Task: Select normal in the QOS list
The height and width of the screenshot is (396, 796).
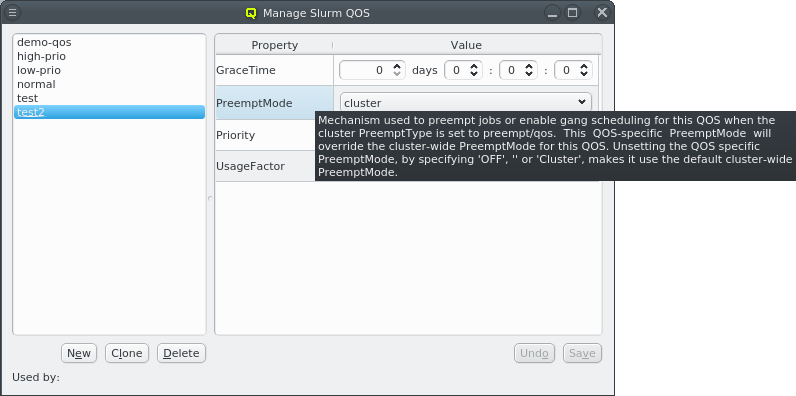Action: [x=109, y=84]
